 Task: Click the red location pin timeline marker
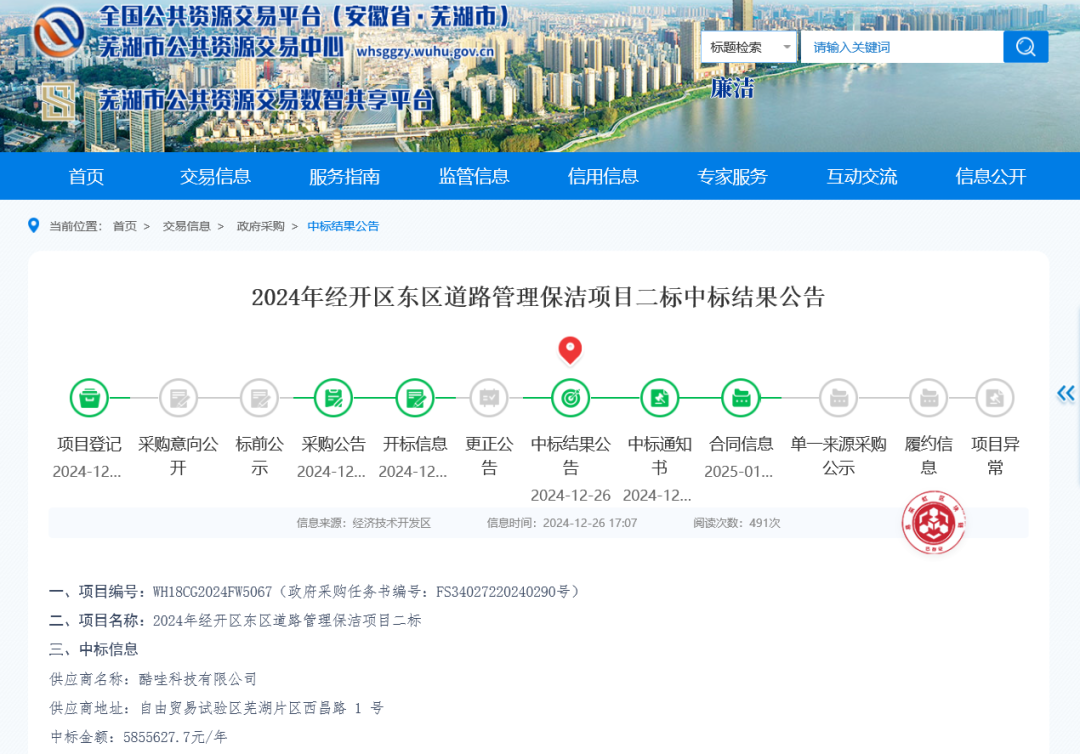click(x=570, y=351)
